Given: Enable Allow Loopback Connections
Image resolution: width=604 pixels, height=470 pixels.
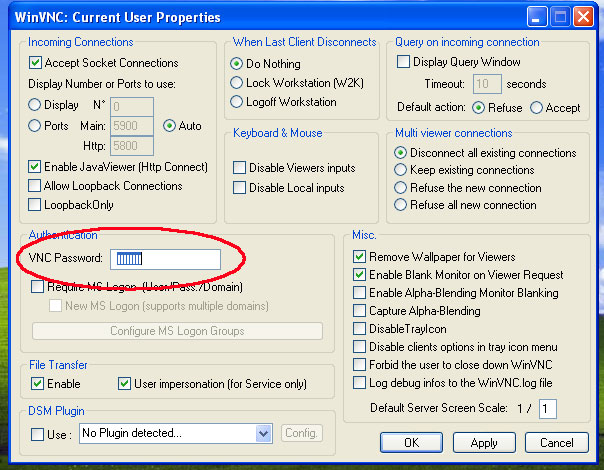Looking at the screenshot, I should (35, 186).
